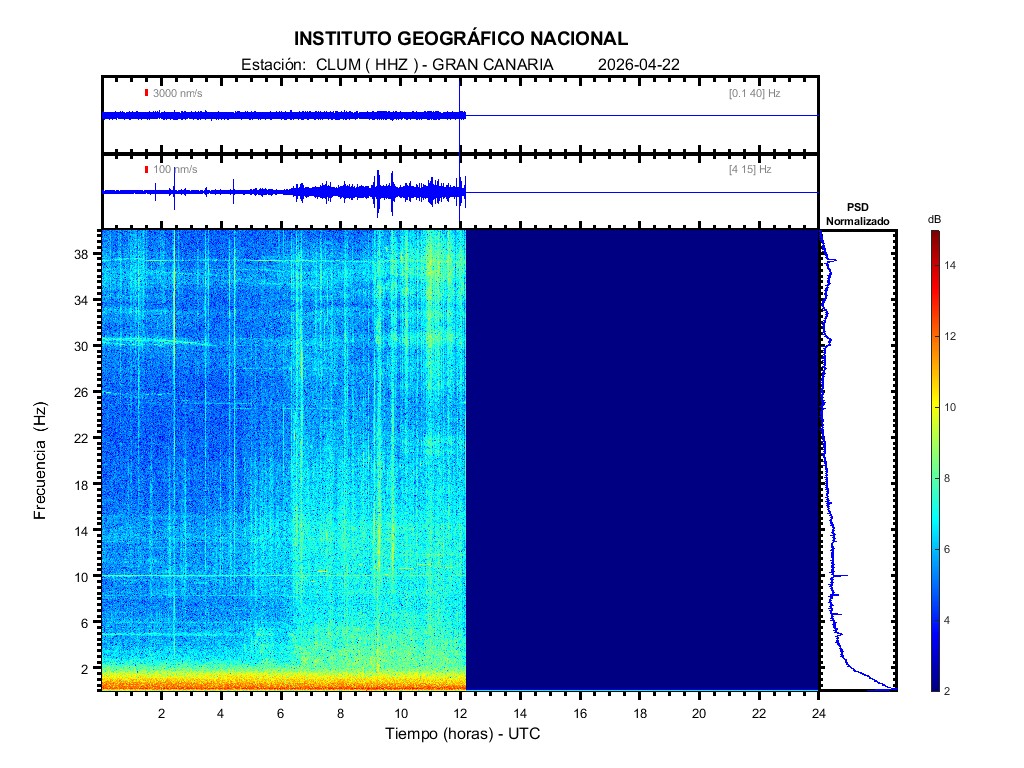This screenshot has height=768, width=1024.
Task: Select the [0.1 40] Hz filter label
Action: 754,93
